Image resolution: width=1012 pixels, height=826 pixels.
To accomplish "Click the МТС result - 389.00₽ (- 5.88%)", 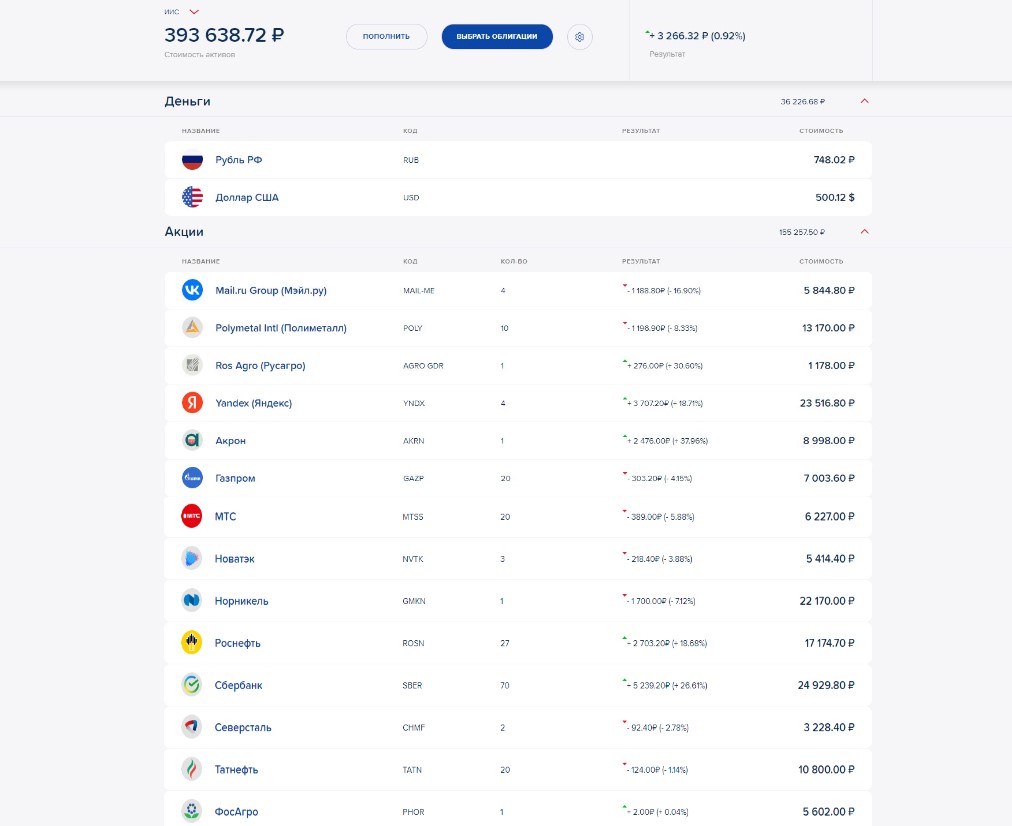I will [x=659, y=516].
